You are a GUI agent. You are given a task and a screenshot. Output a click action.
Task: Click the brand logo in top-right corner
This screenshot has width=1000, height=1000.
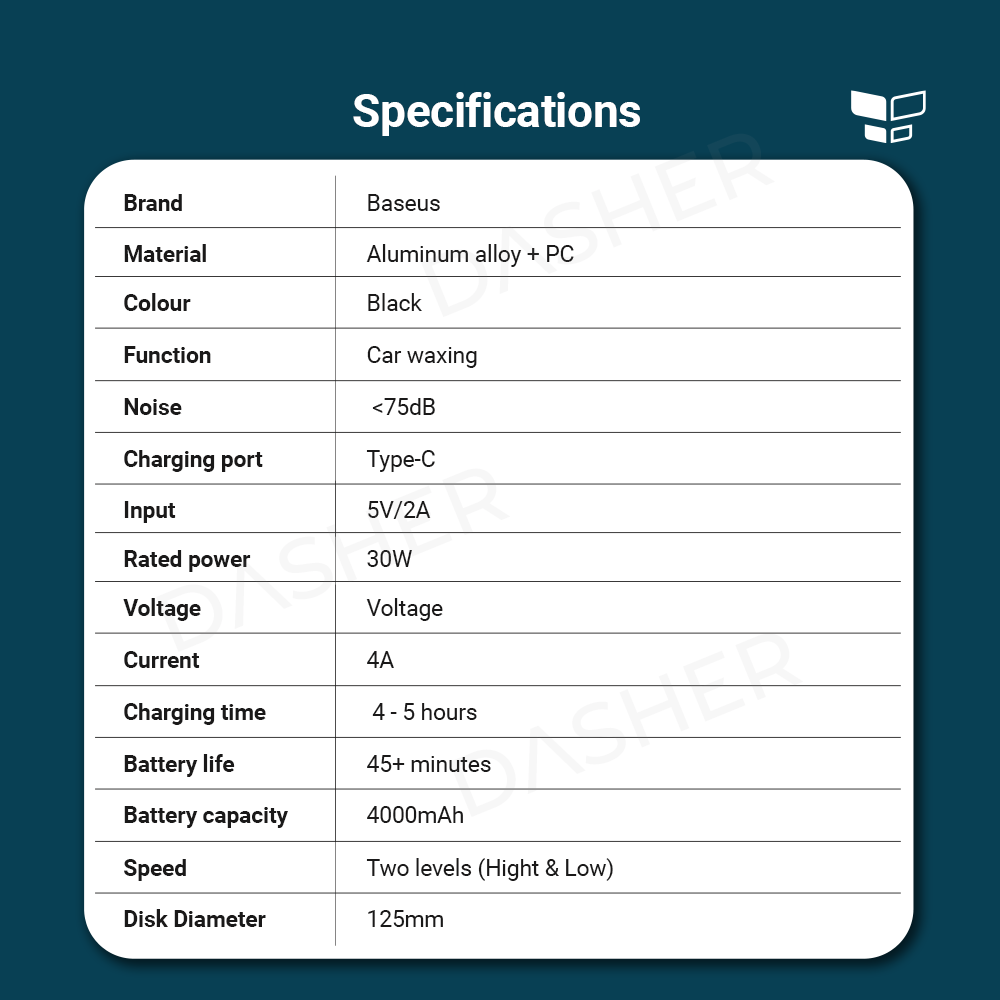click(887, 116)
